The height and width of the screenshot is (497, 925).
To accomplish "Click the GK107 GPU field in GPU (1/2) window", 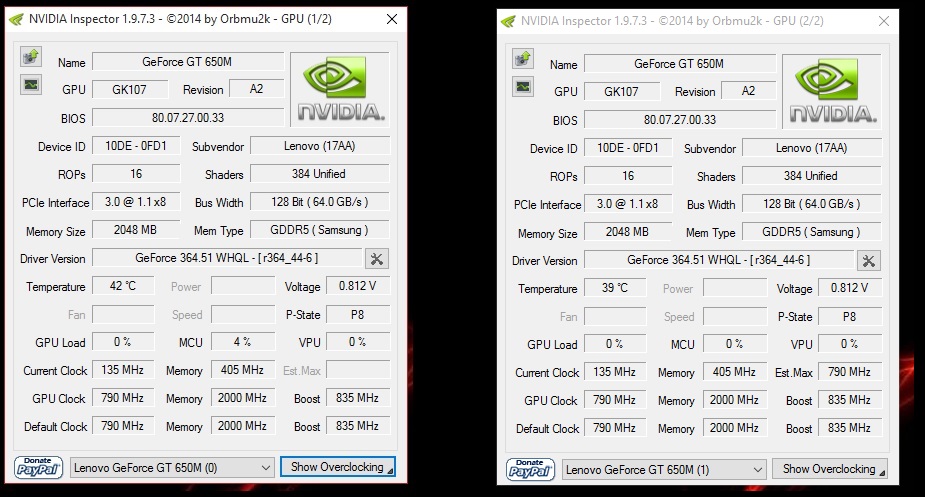I will coord(130,90).
